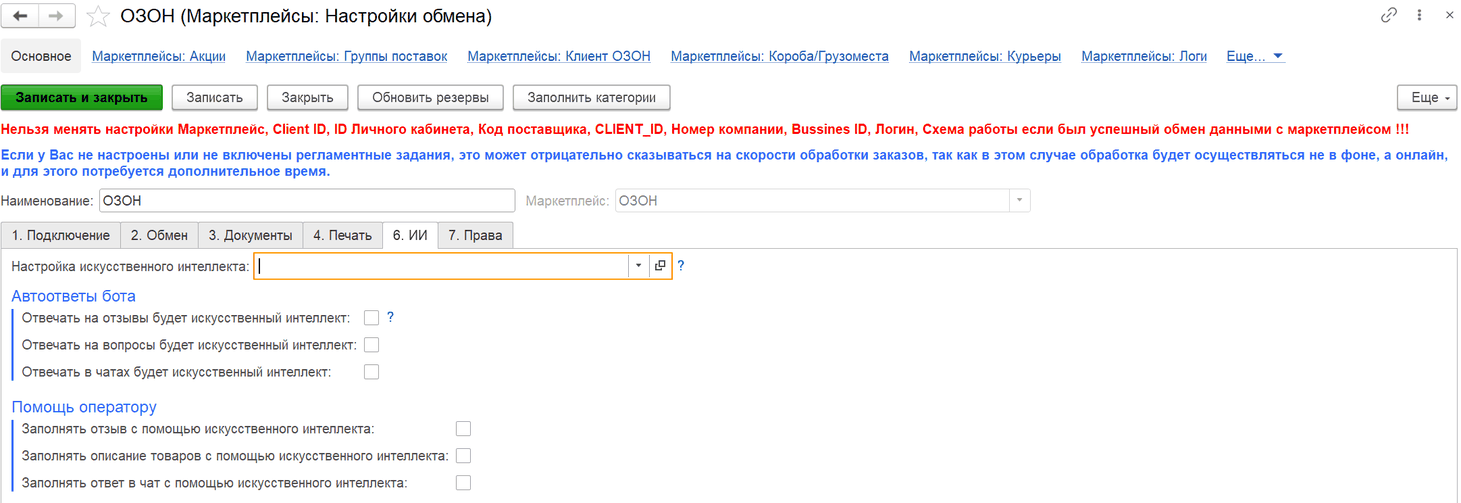
Task: Open selected AI setting with the open-form icon
Action: click(660, 266)
